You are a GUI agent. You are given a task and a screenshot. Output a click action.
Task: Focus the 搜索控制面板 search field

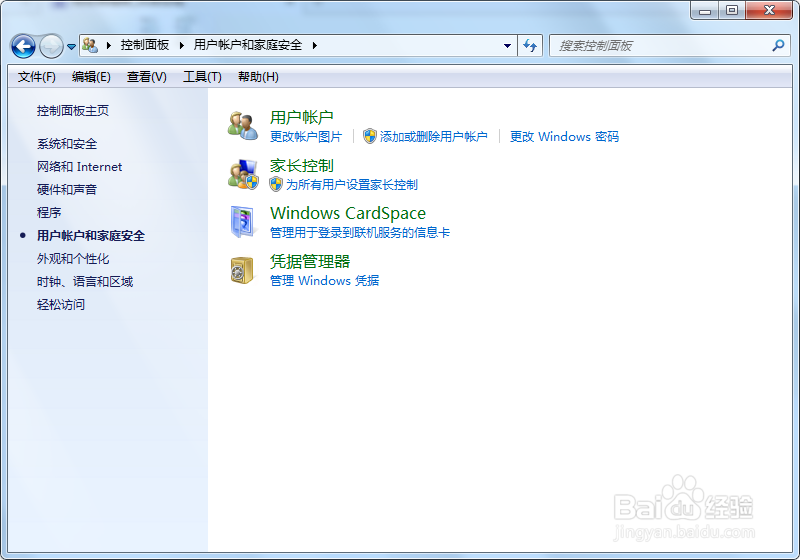tap(670, 46)
